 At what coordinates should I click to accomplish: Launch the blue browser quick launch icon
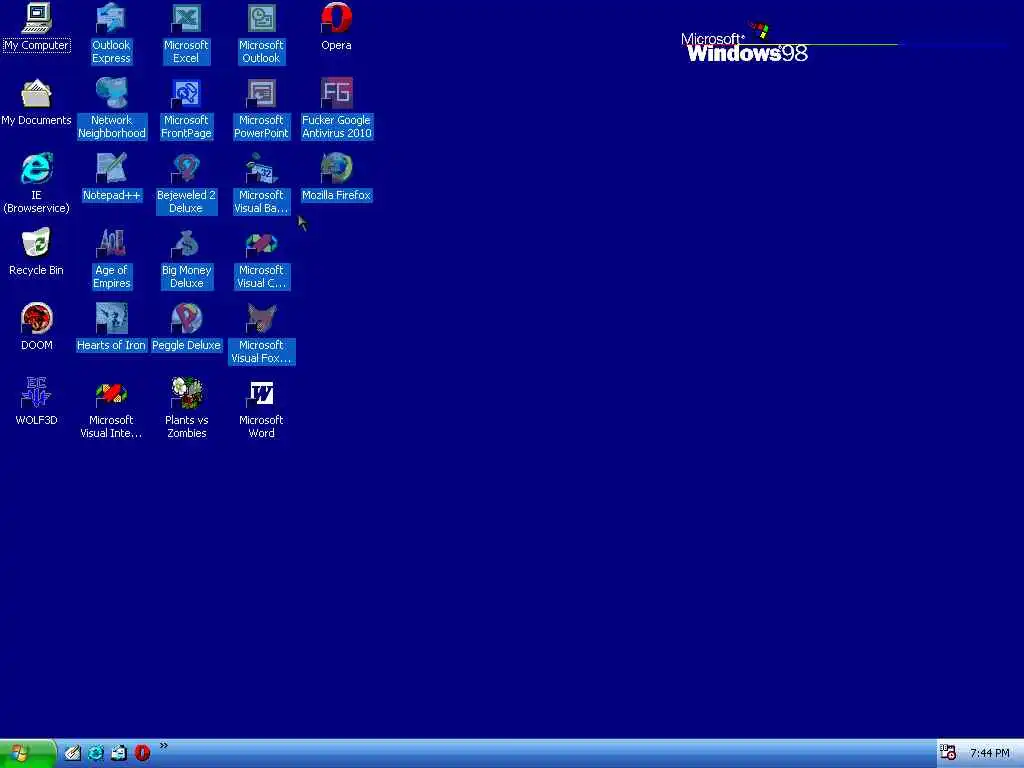(x=96, y=754)
